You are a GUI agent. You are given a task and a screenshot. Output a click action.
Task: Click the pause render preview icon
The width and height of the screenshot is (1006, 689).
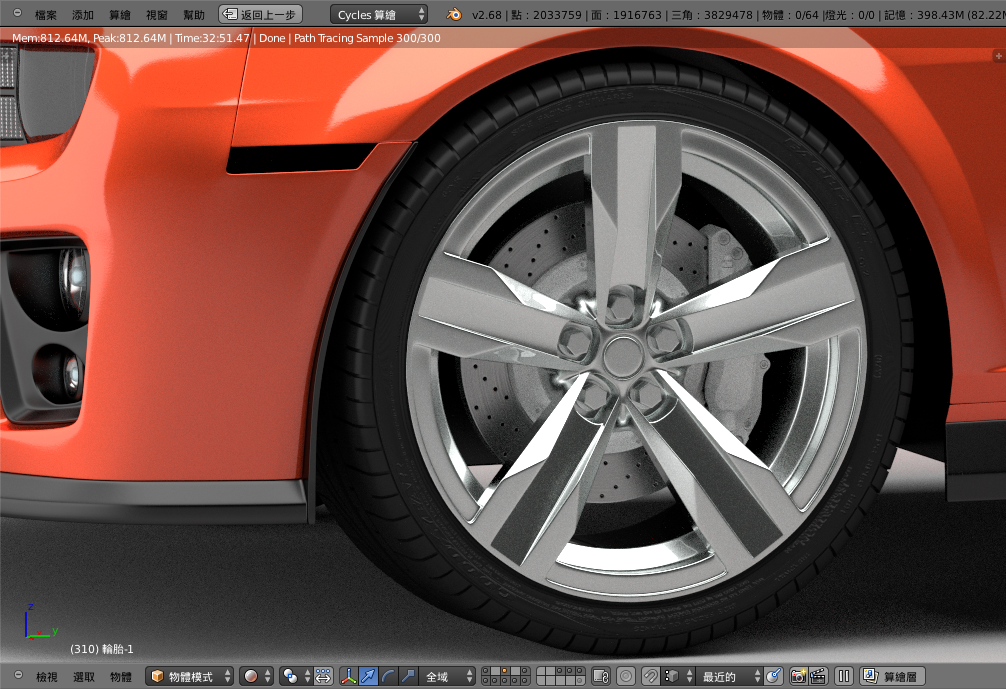844,677
